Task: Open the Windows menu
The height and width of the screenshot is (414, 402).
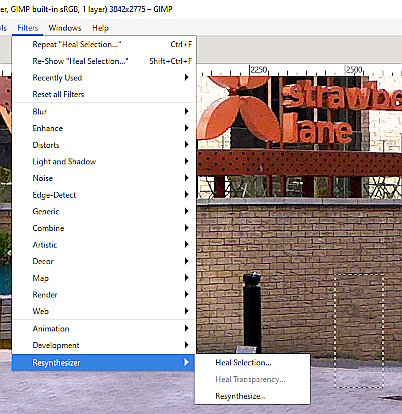Action: click(x=65, y=28)
